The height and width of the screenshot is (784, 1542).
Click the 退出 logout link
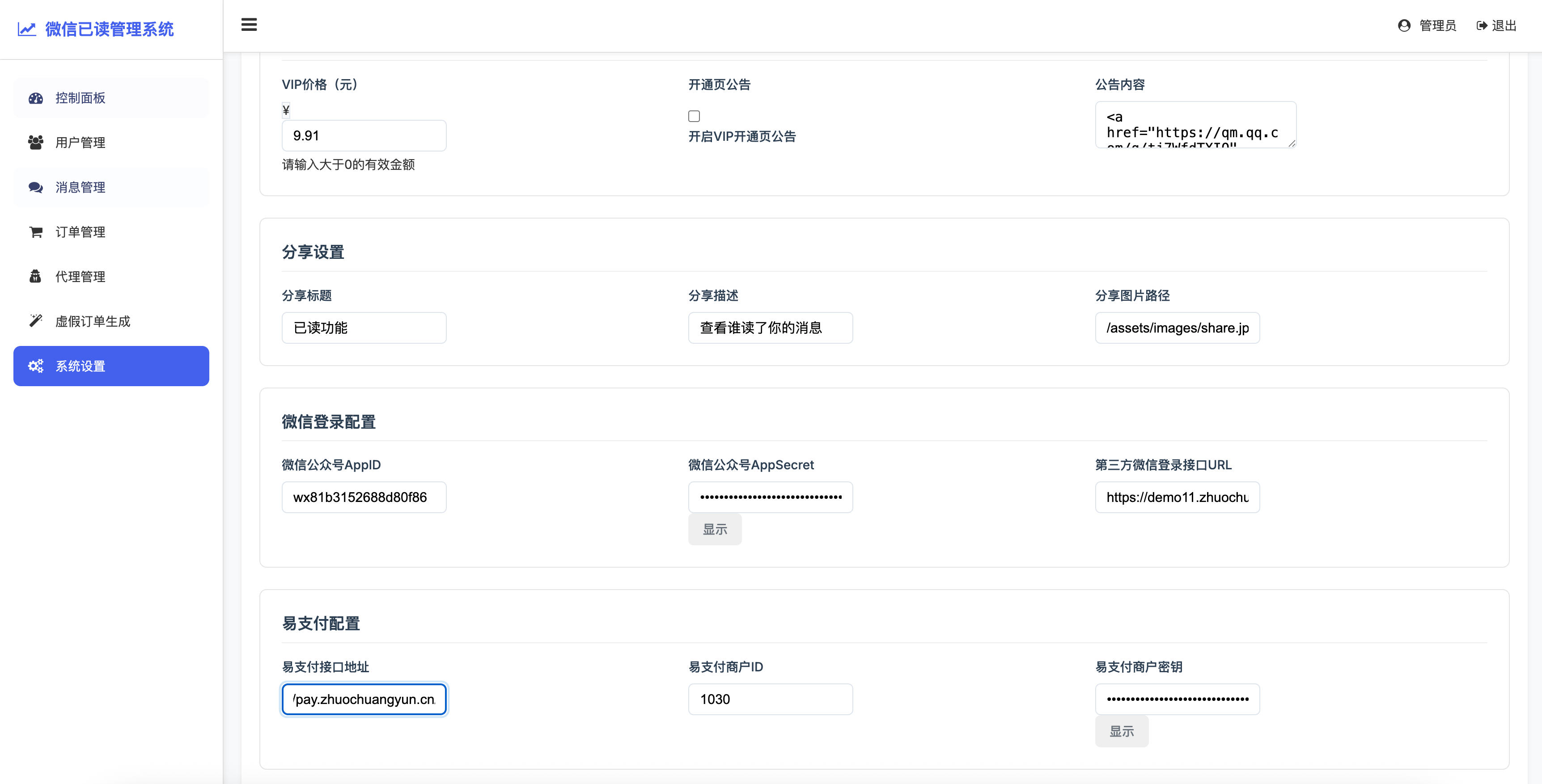tap(1496, 25)
